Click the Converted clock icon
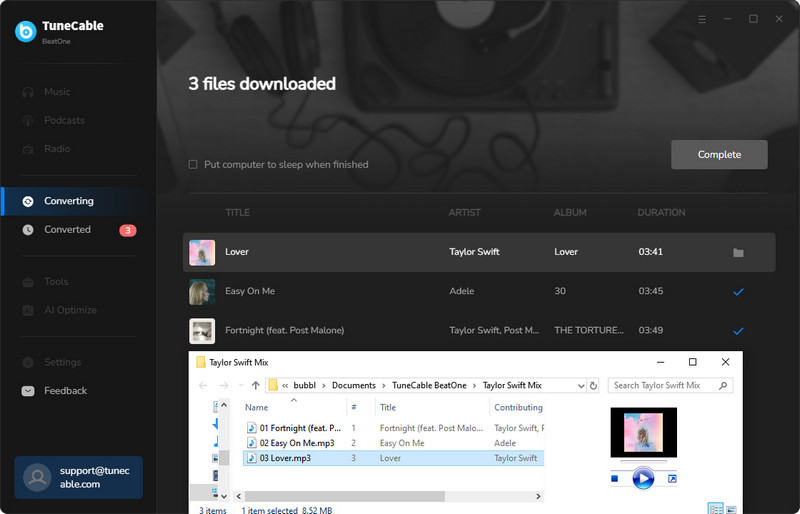Viewport: 800px width, 514px height. point(28,230)
